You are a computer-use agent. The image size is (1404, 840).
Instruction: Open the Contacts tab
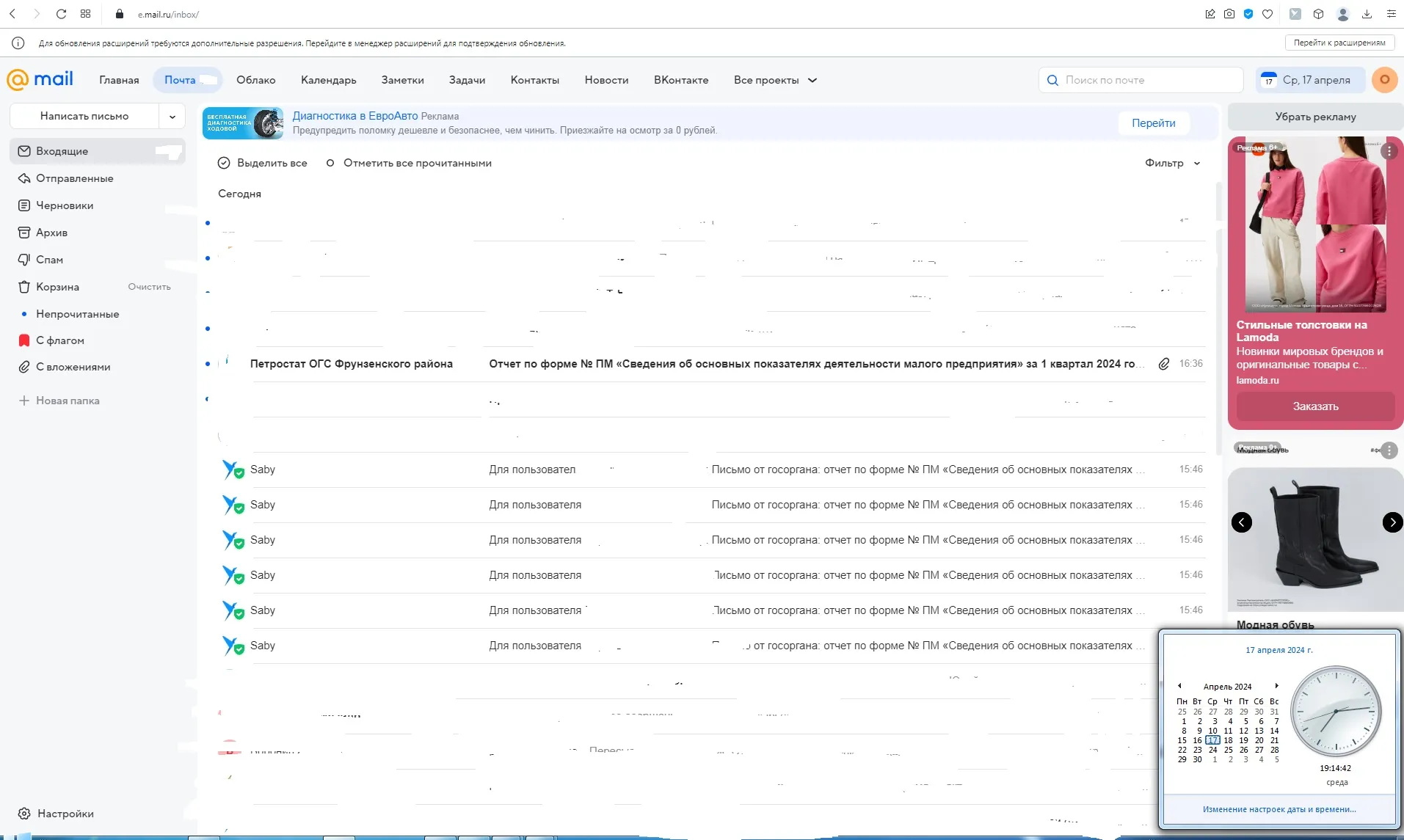point(534,80)
